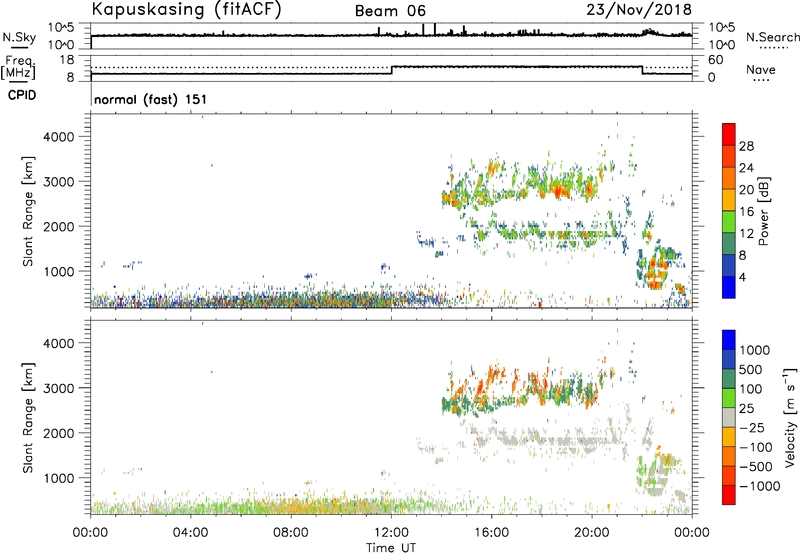
Task: Click the "1000" label on velocity colorbar
Action: [755, 350]
